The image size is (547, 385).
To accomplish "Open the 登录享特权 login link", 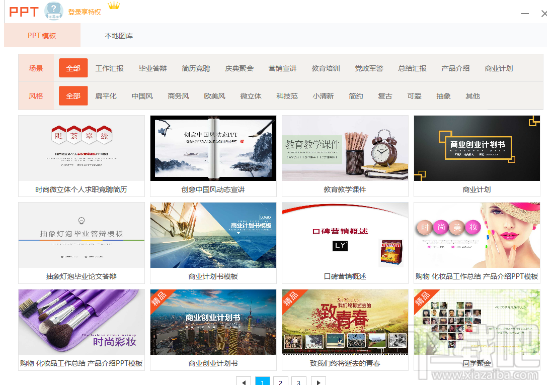I will point(84,12).
